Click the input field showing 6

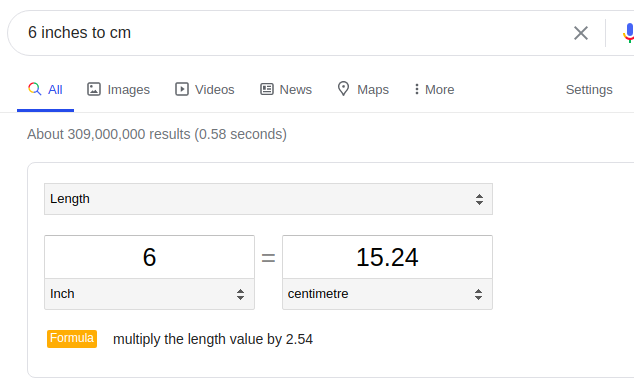coord(150,257)
